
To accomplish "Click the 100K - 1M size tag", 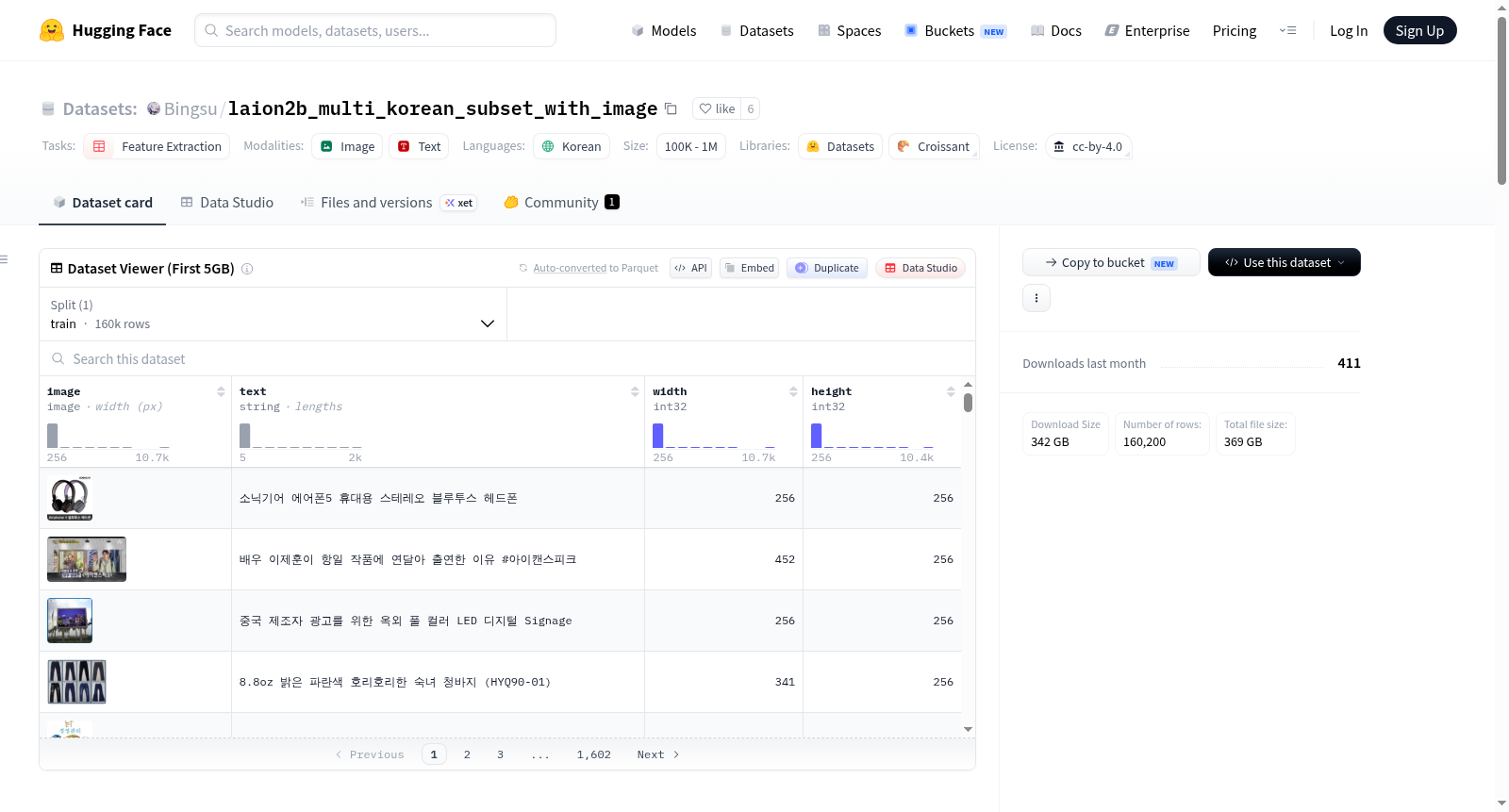I will [x=690, y=146].
